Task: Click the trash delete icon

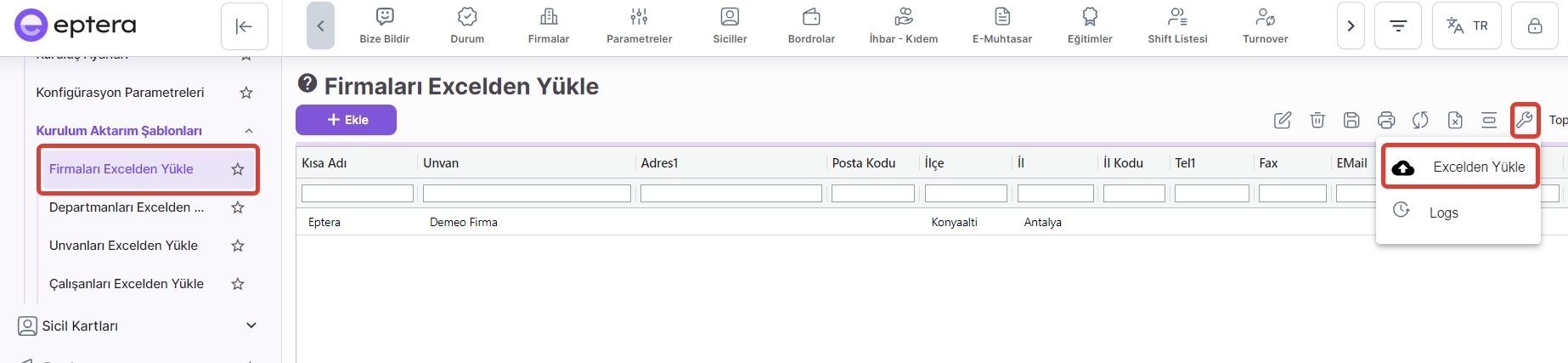Action: click(1317, 120)
